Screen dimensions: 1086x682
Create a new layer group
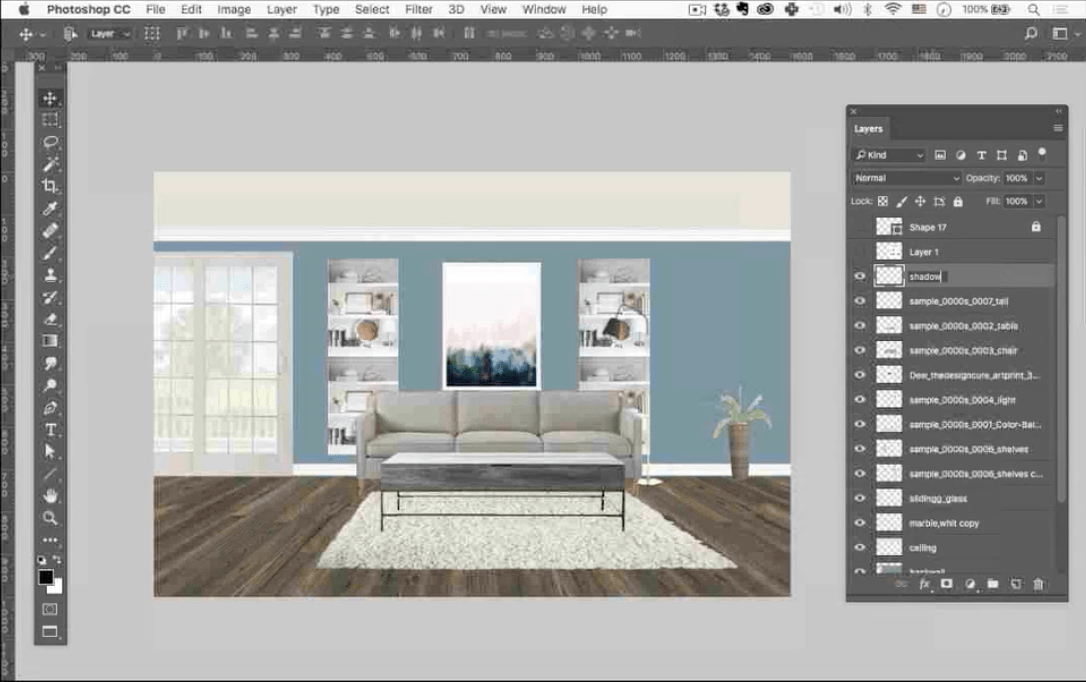[x=992, y=584]
